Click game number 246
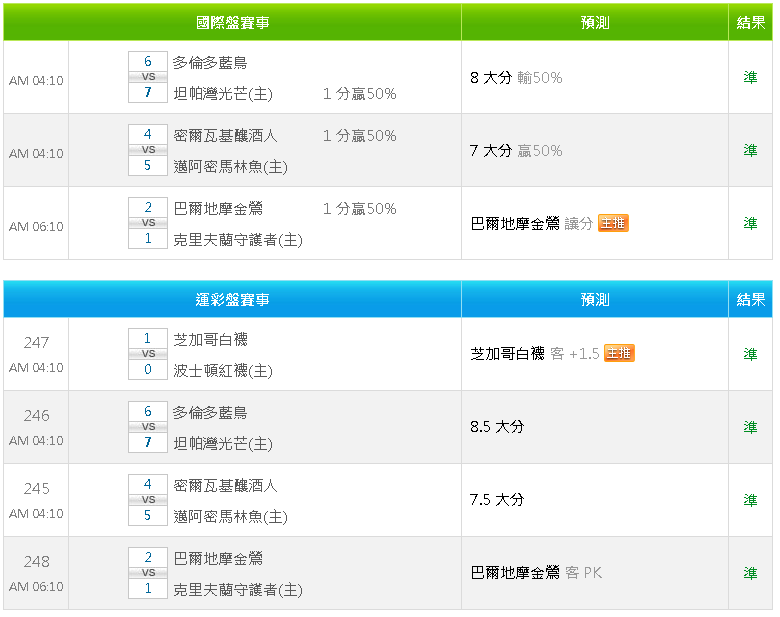This screenshot has height=617, width=780. pyautogui.click(x=36, y=415)
